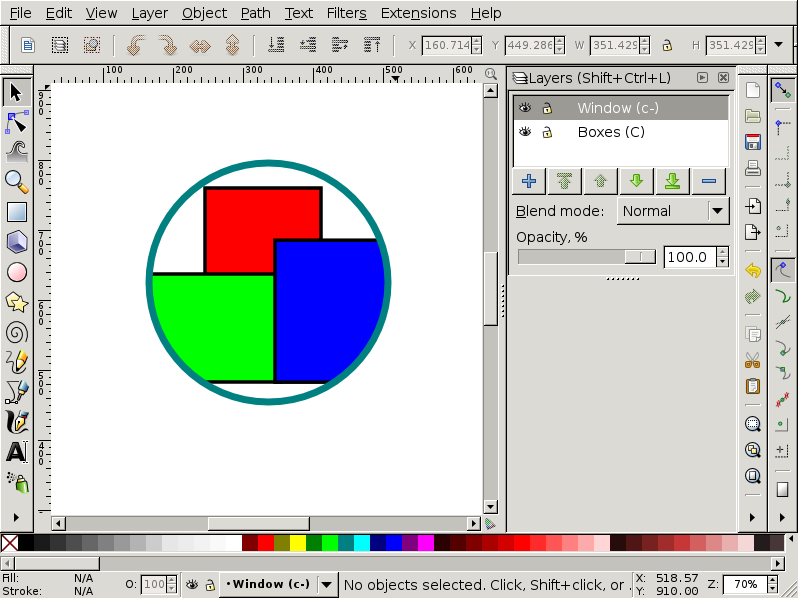Pick yellow swatch in palette
Image resolution: width=798 pixels, height=598 pixels.
(298, 543)
